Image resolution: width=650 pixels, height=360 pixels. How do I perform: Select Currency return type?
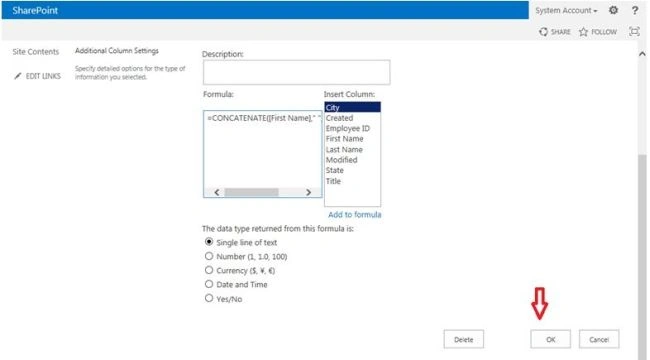(x=209, y=270)
